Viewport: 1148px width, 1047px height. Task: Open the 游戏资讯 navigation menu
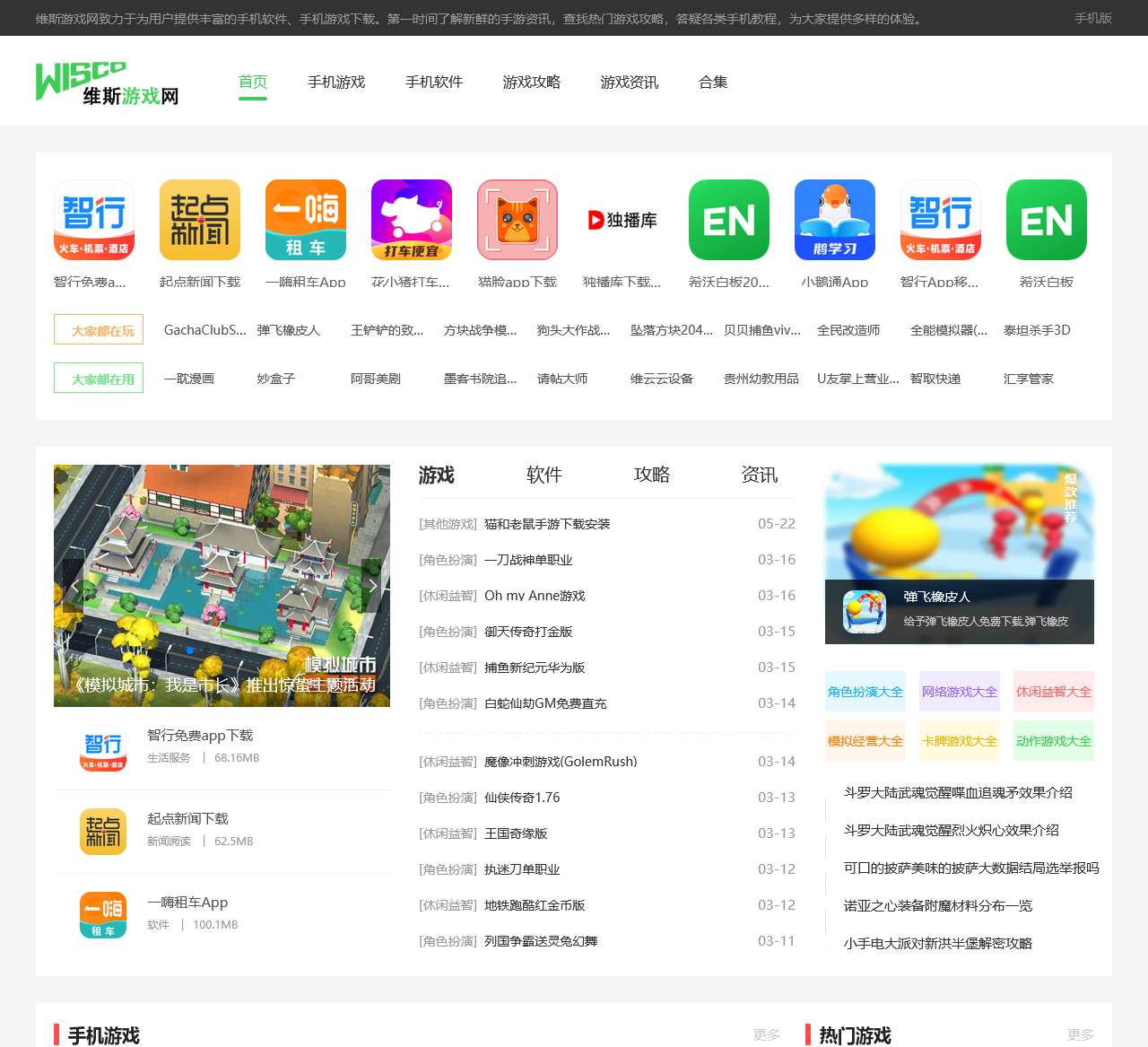[x=630, y=82]
